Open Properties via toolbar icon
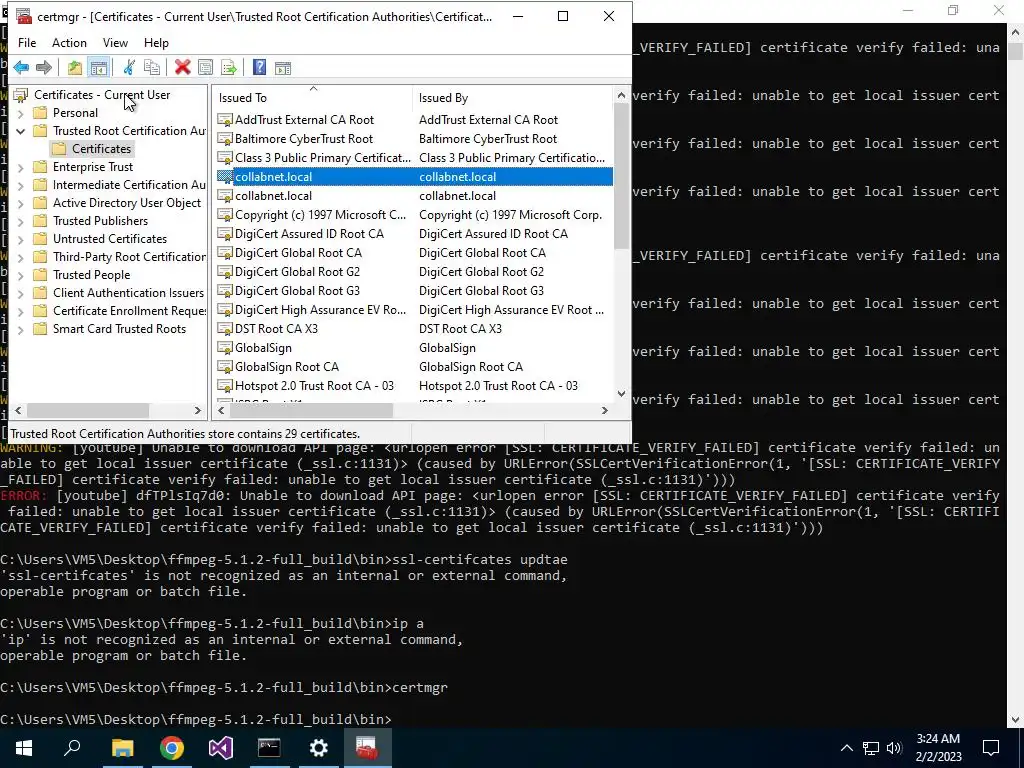Image resolution: width=1024 pixels, height=768 pixels. (x=205, y=67)
